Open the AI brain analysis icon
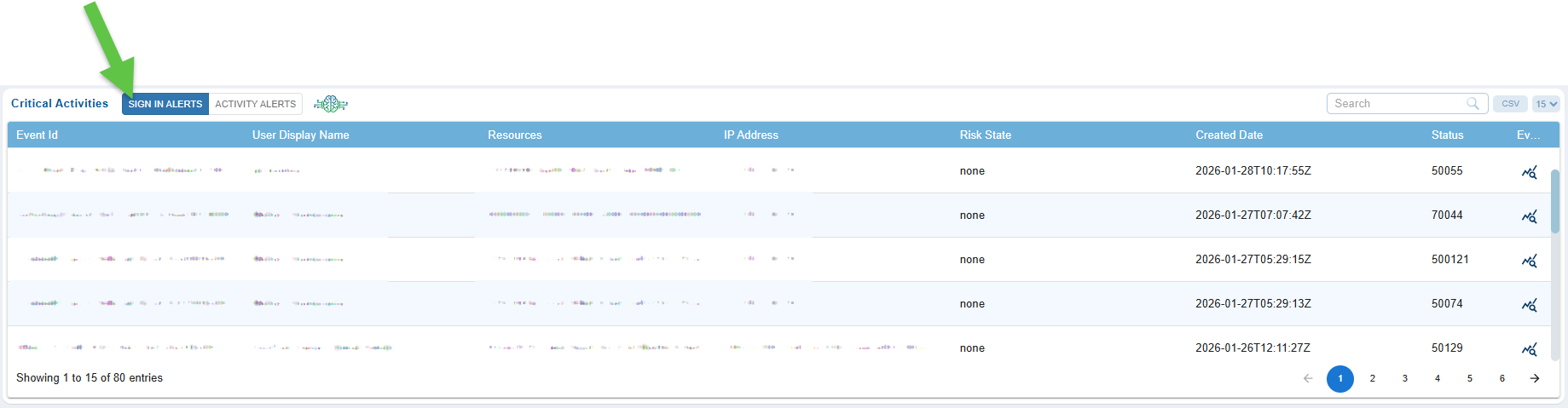The height and width of the screenshot is (408, 1568). pos(331,104)
